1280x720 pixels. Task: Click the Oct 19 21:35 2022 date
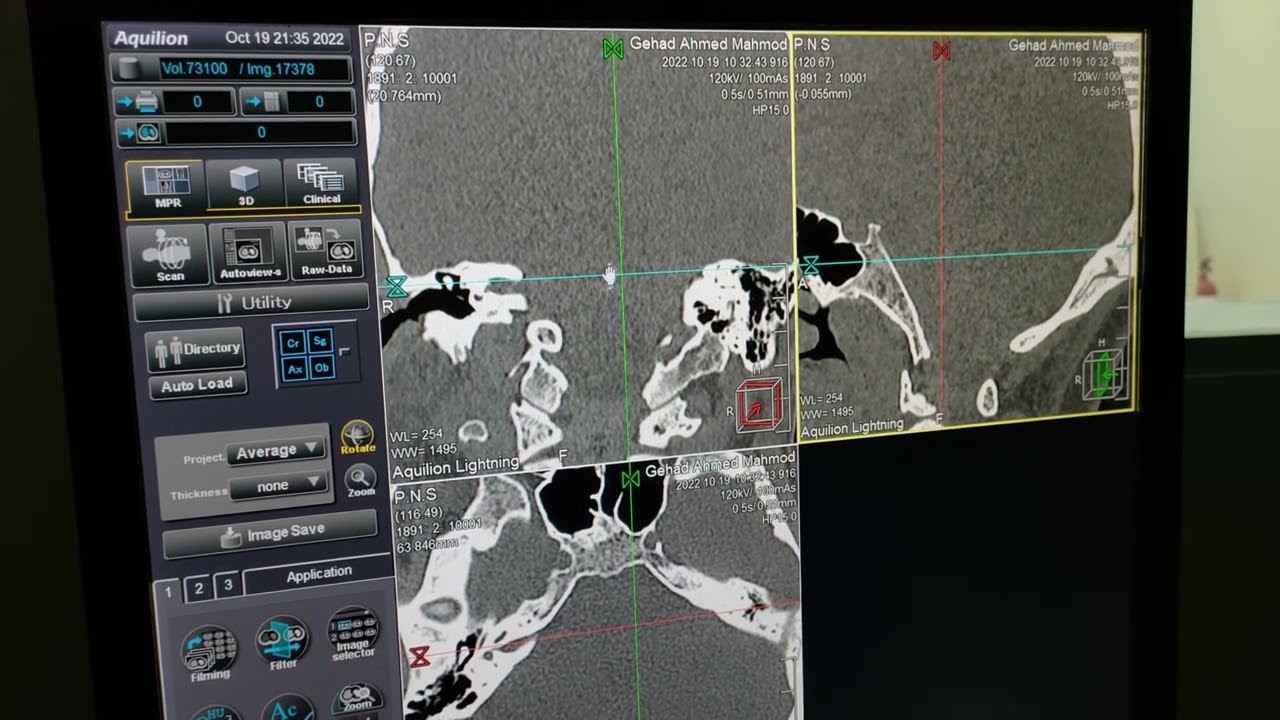coord(285,39)
